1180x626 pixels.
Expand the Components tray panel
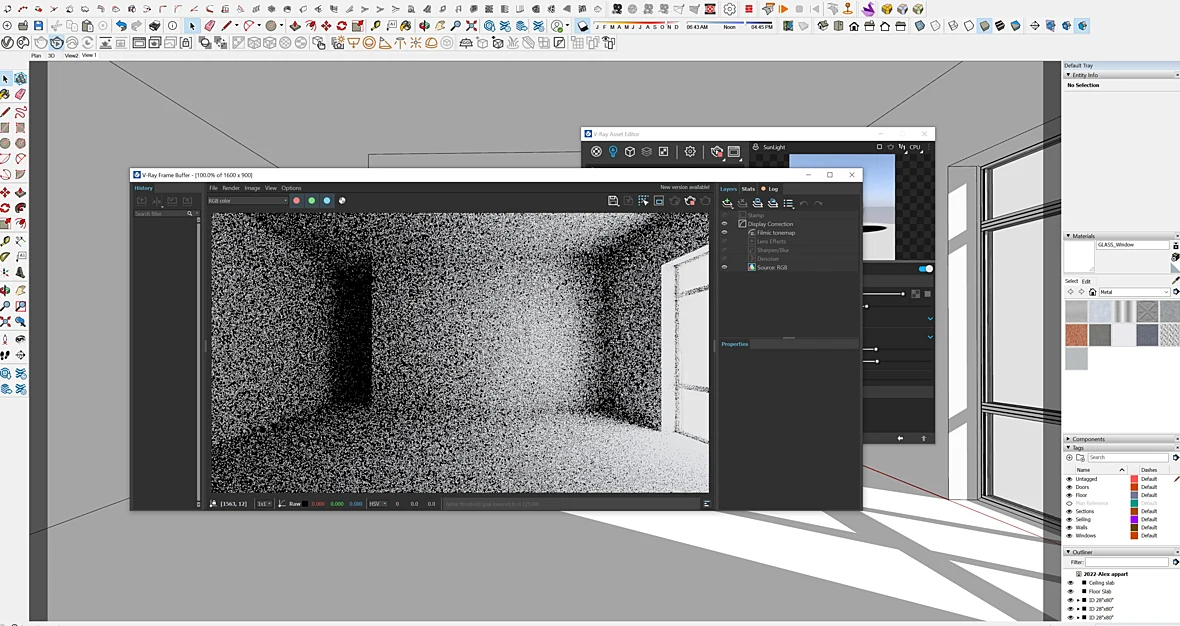(x=1068, y=439)
